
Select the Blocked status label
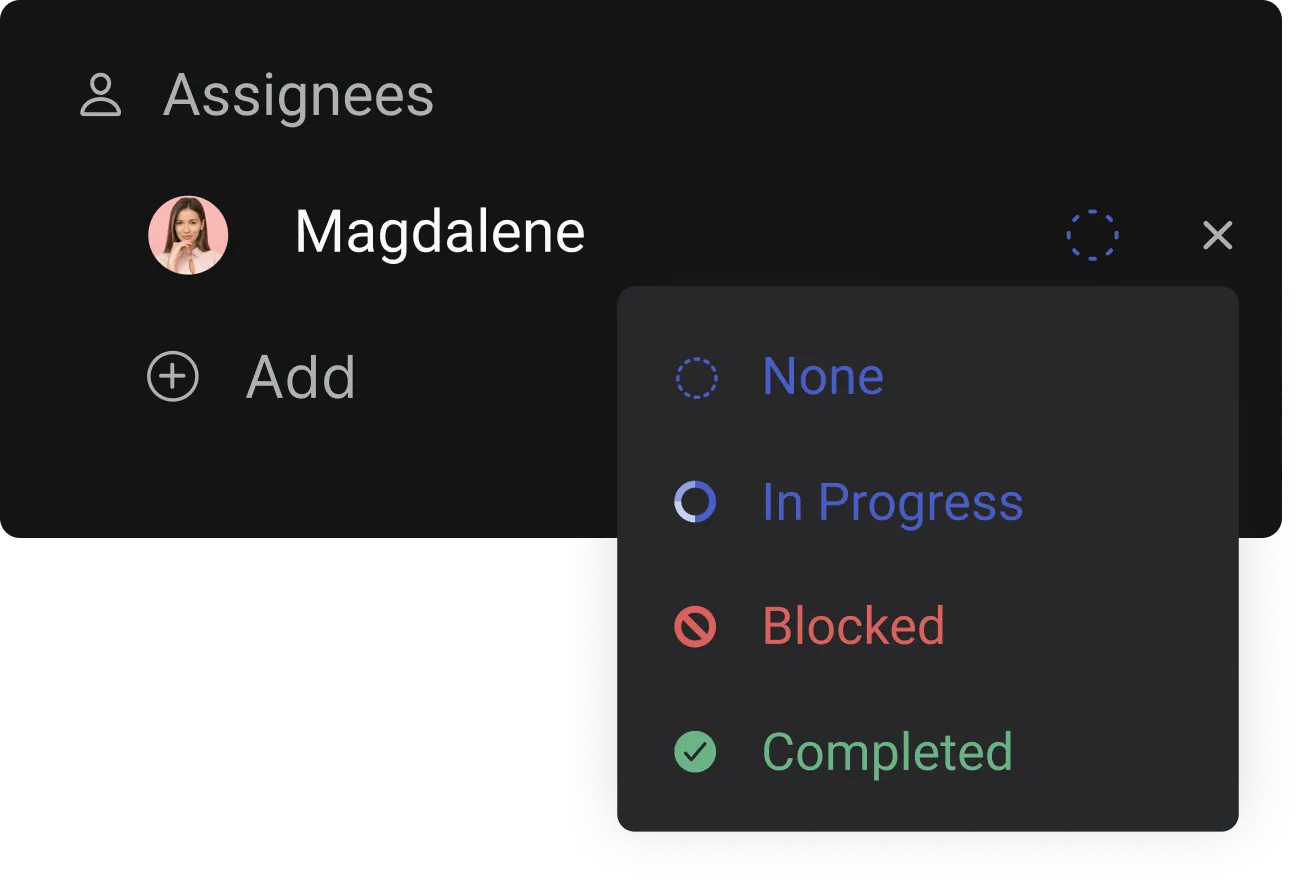point(853,627)
